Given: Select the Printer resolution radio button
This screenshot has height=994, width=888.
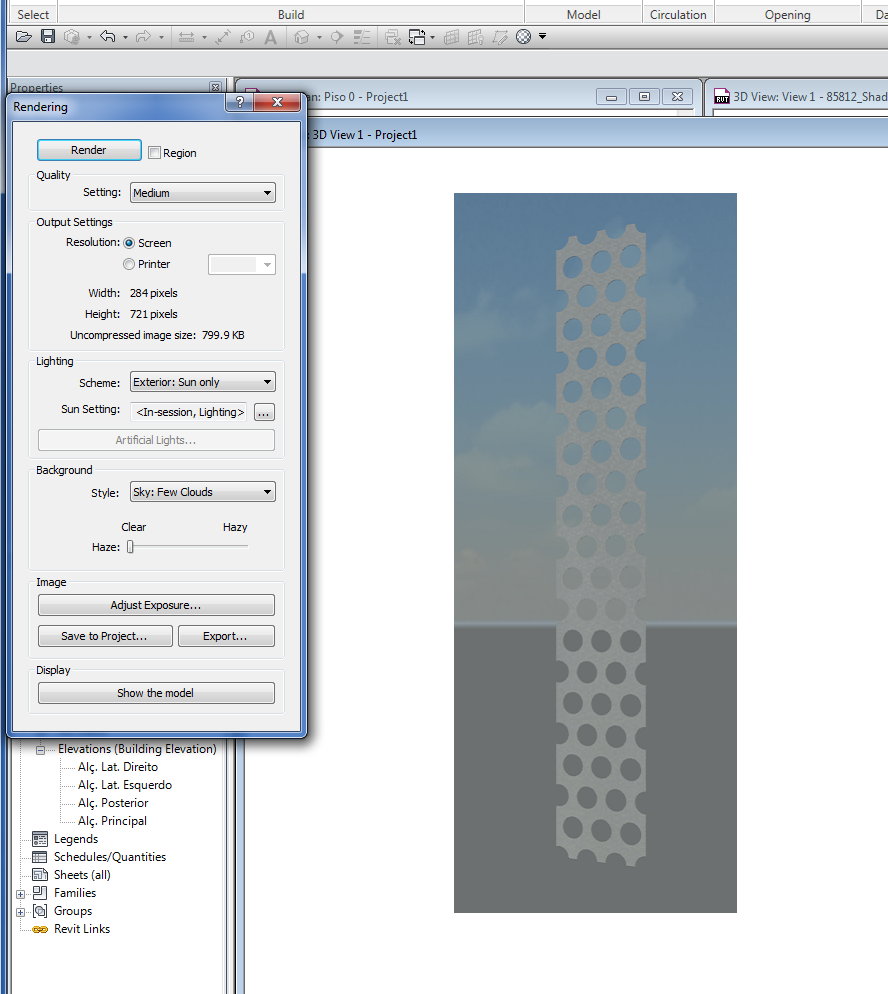Looking at the screenshot, I should (x=129, y=264).
